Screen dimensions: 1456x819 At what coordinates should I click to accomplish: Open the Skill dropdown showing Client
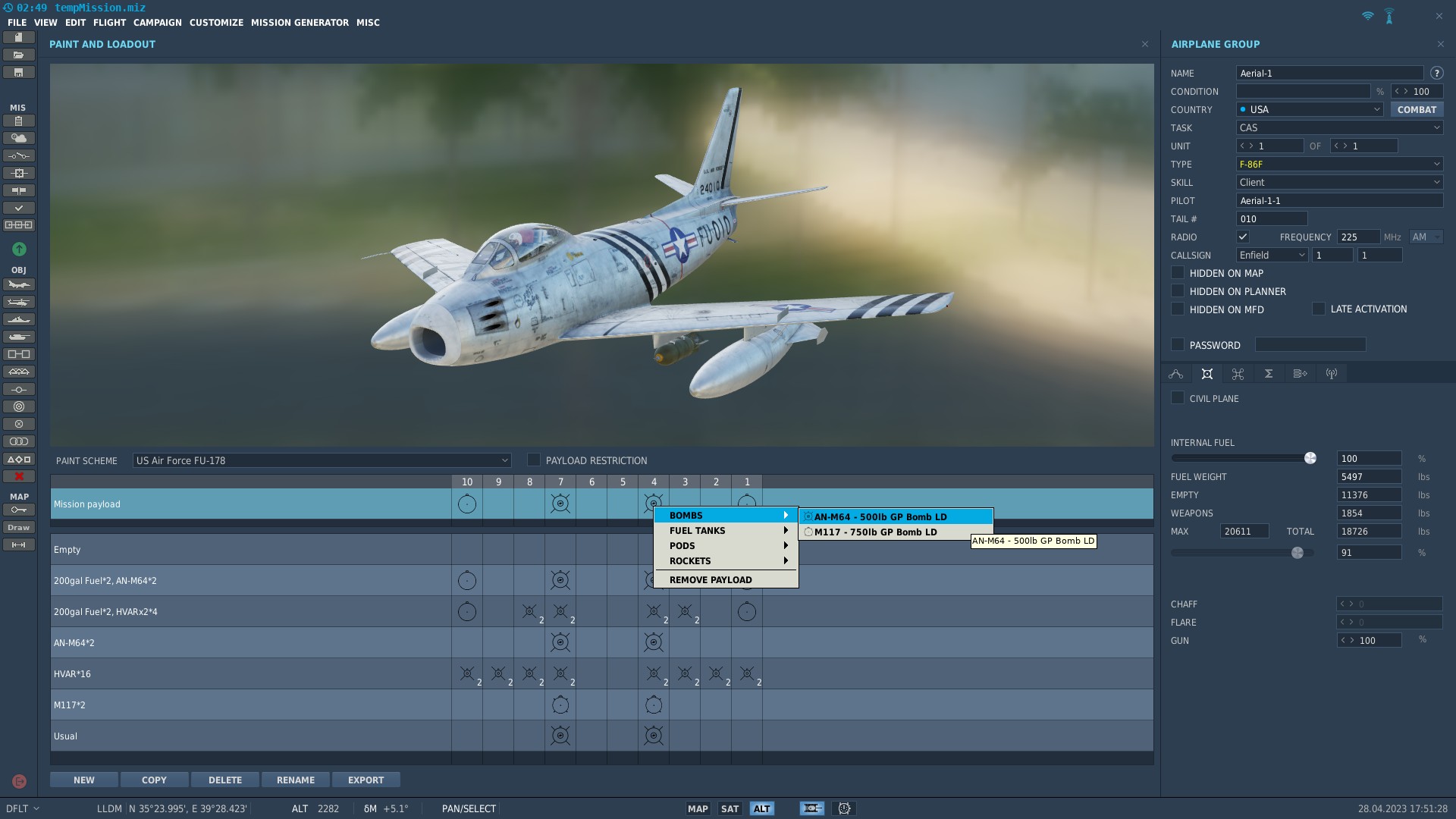(x=1339, y=182)
